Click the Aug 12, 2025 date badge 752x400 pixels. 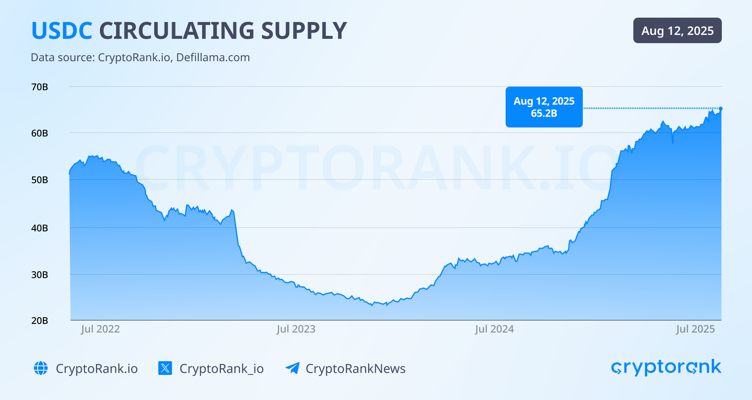[x=677, y=31]
